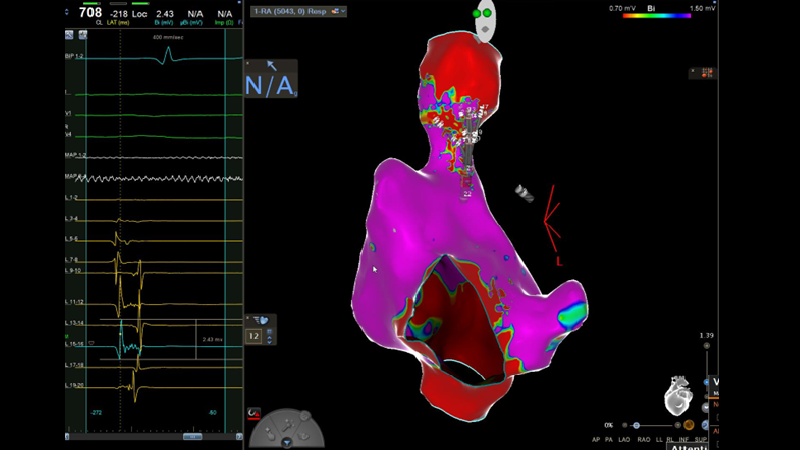Expand the radial menu down arrow

(288, 441)
